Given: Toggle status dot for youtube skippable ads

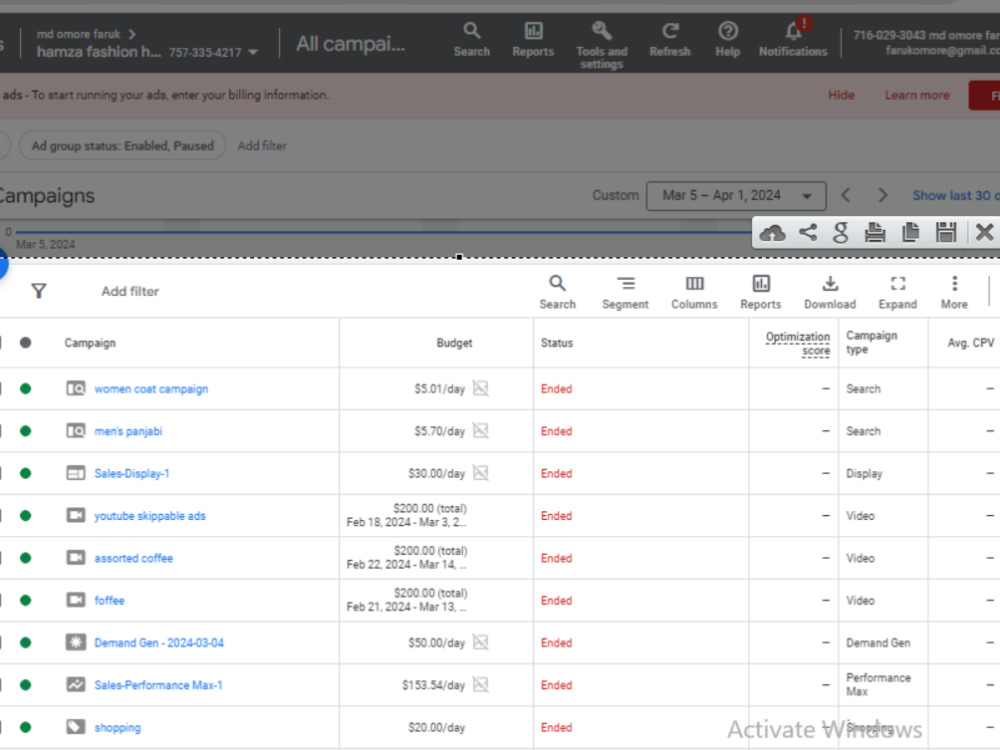Looking at the screenshot, I should [26, 515].
